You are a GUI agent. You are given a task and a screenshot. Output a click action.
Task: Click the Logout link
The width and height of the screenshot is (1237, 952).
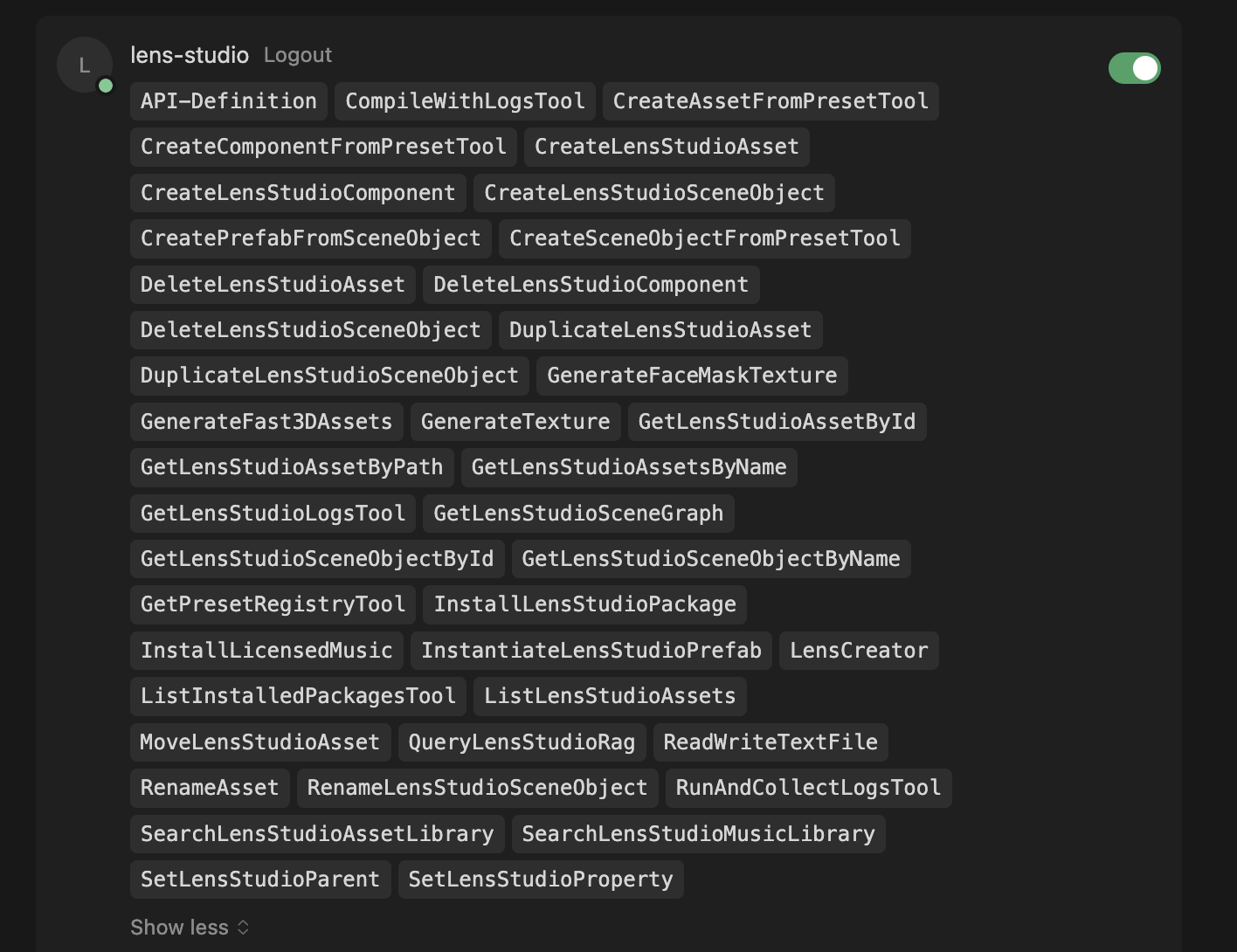[297, 55]
